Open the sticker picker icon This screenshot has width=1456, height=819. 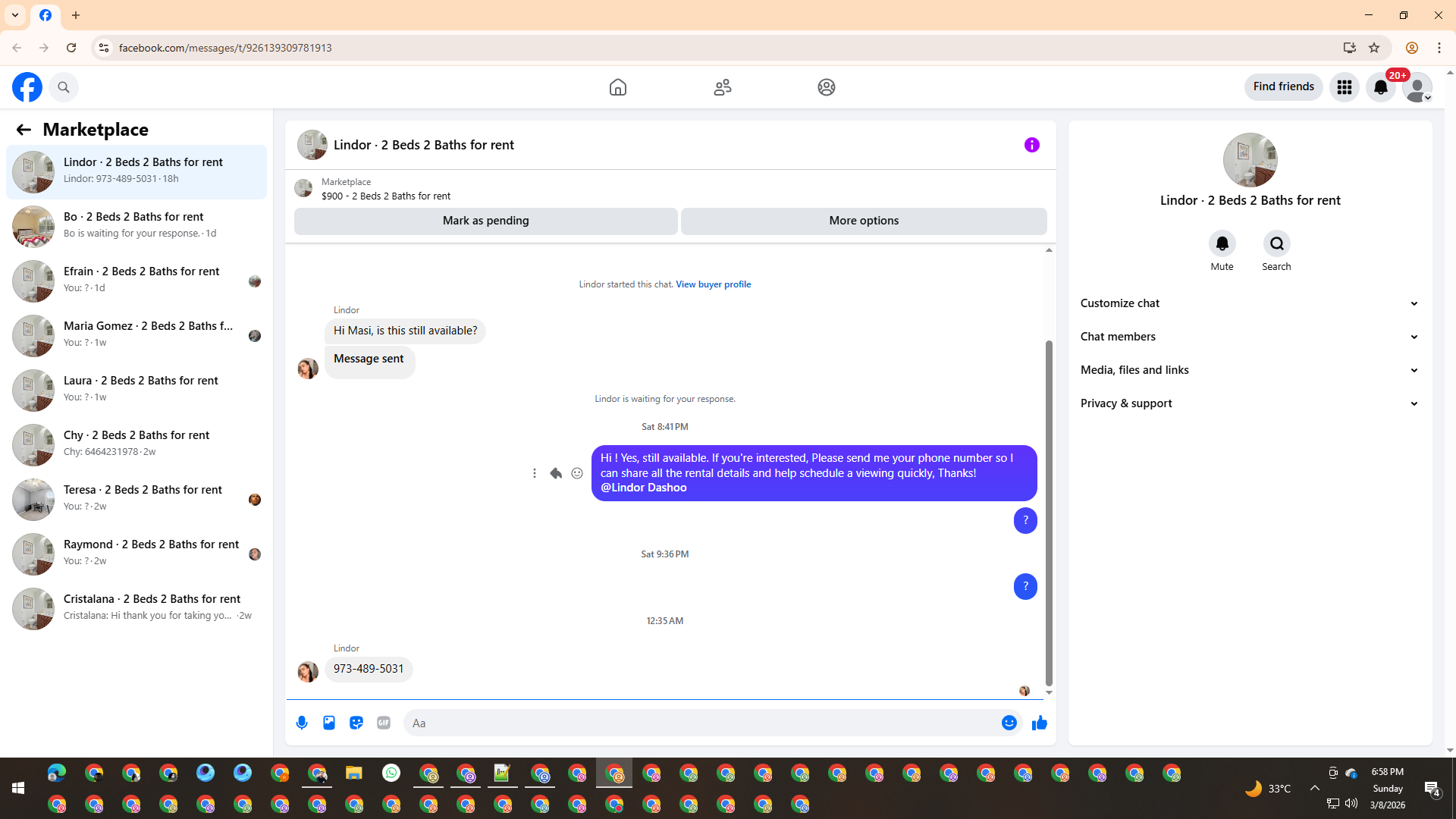[x=356, y=723]
